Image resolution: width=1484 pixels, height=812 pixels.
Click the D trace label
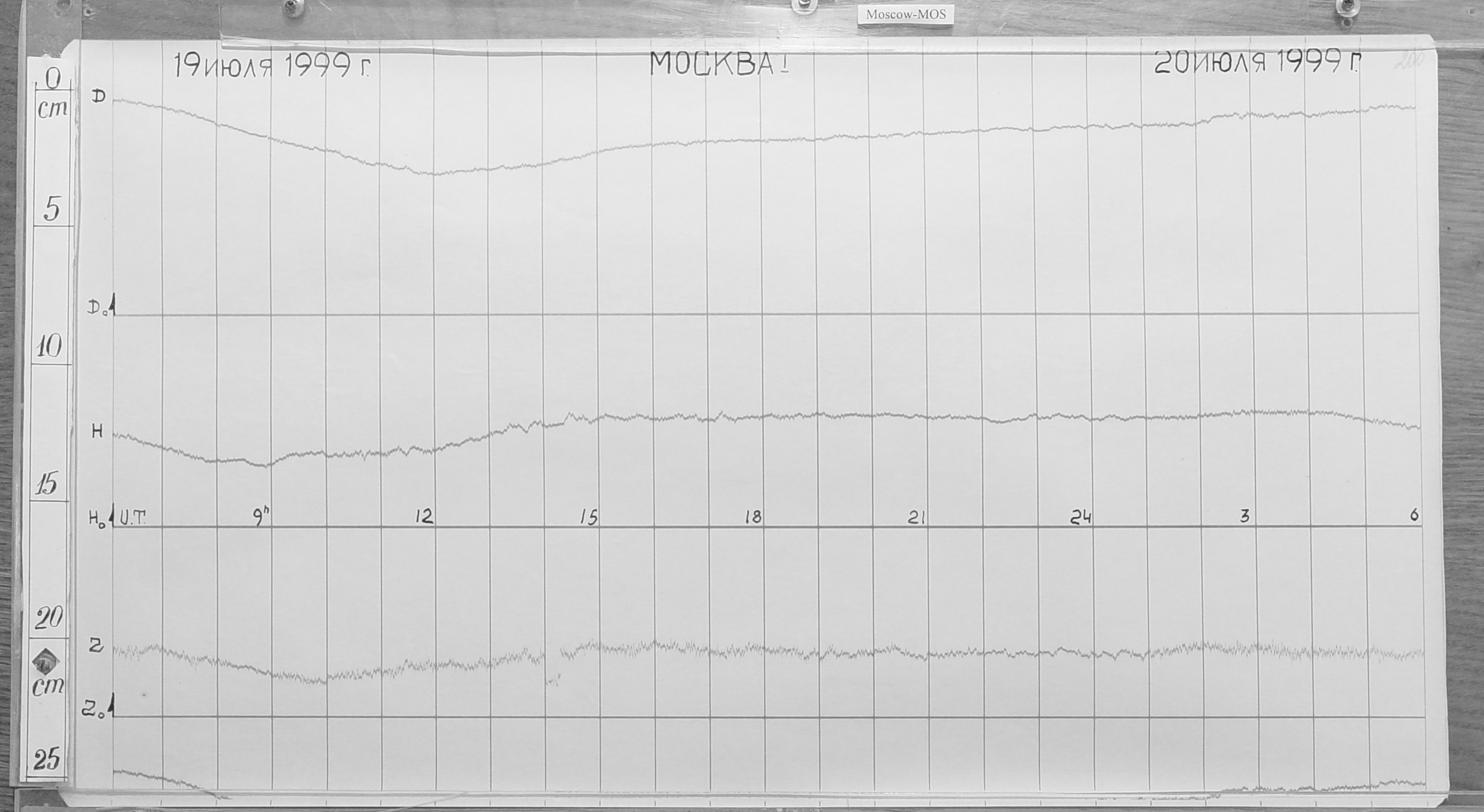tap(98, 97)
